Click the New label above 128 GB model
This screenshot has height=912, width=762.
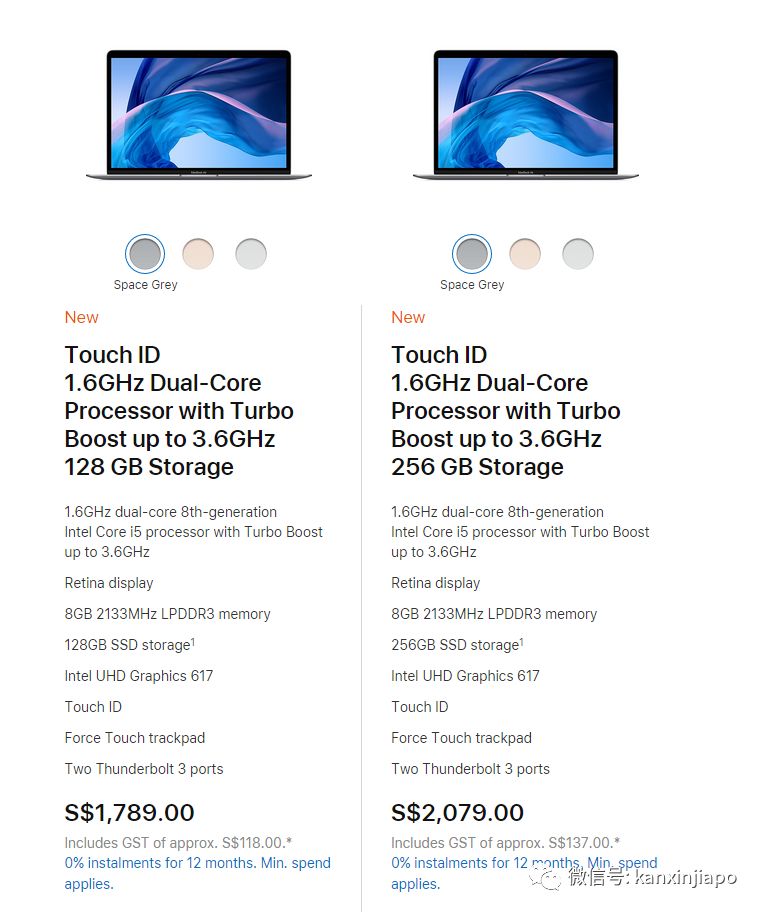(82, 317)
